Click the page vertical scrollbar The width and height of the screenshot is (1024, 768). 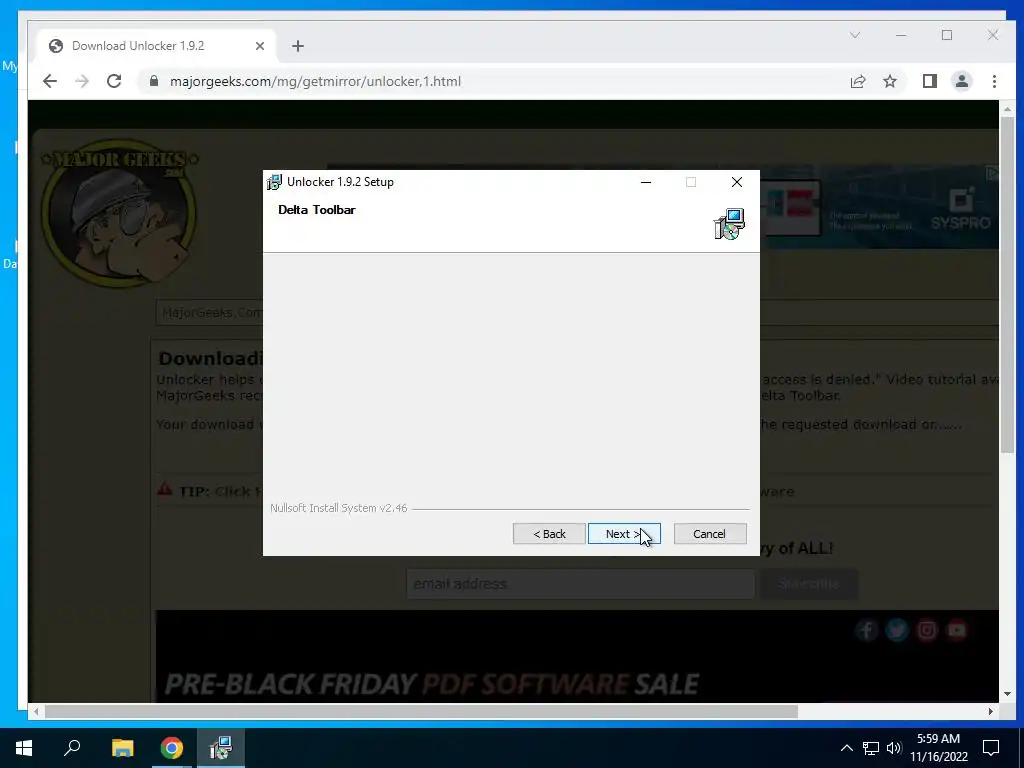coord(1007,284)
